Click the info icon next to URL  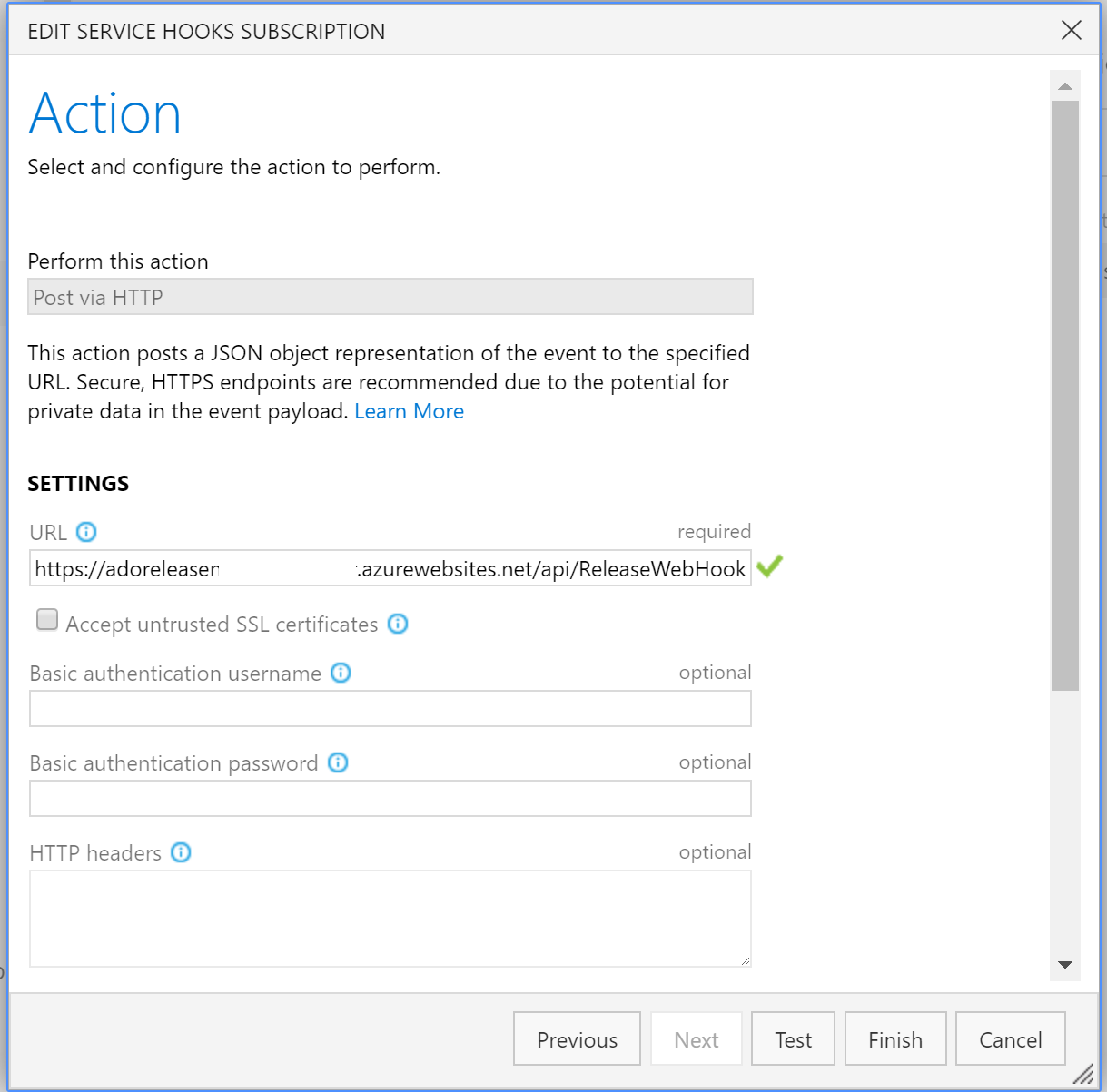pos(86,532)
